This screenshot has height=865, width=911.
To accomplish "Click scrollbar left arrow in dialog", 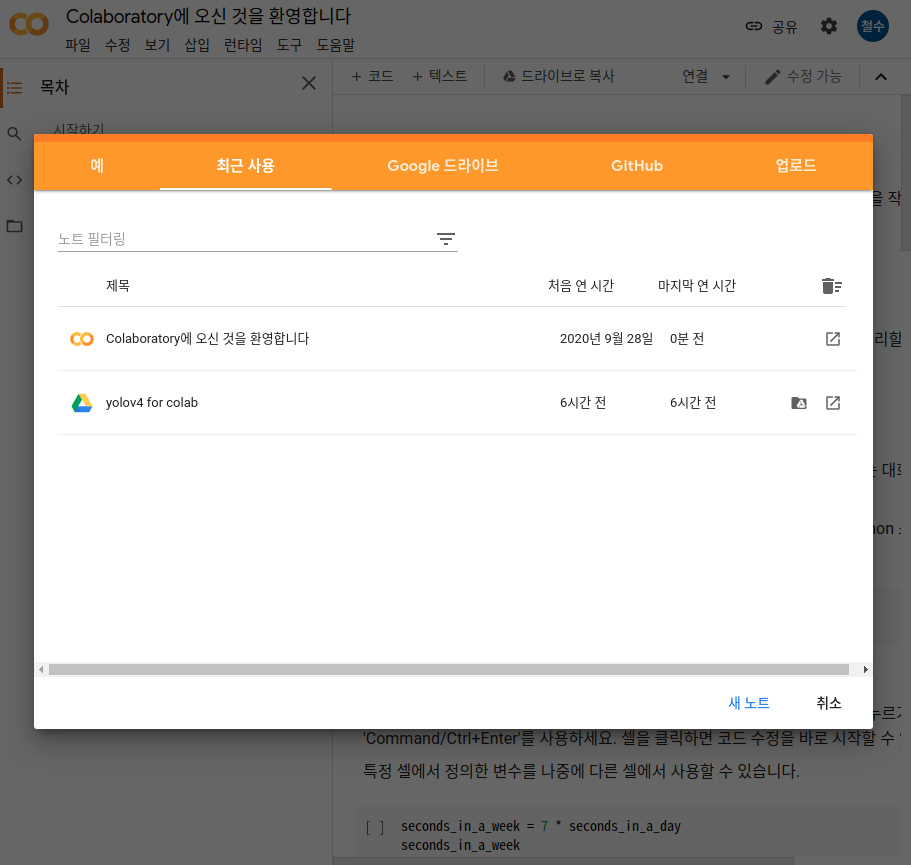I will pyautogui.click(x=41, y=669).
